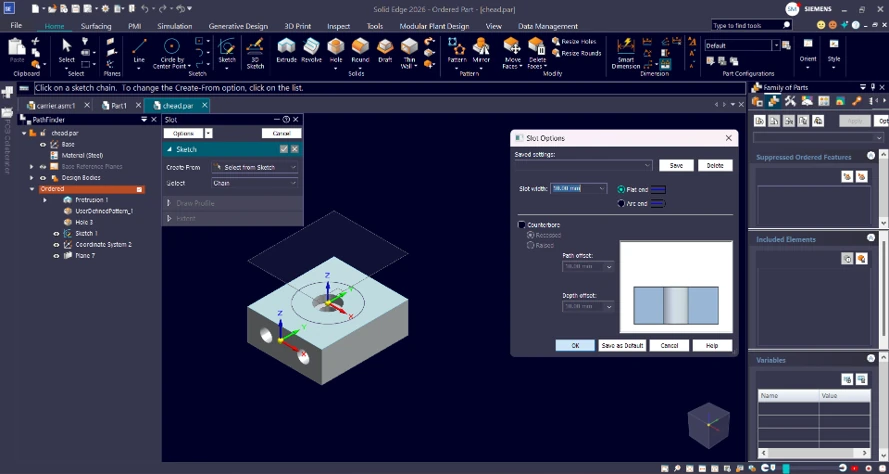Open the Create From dropdown list
889x474 pixels.
(x=254, y=167)
